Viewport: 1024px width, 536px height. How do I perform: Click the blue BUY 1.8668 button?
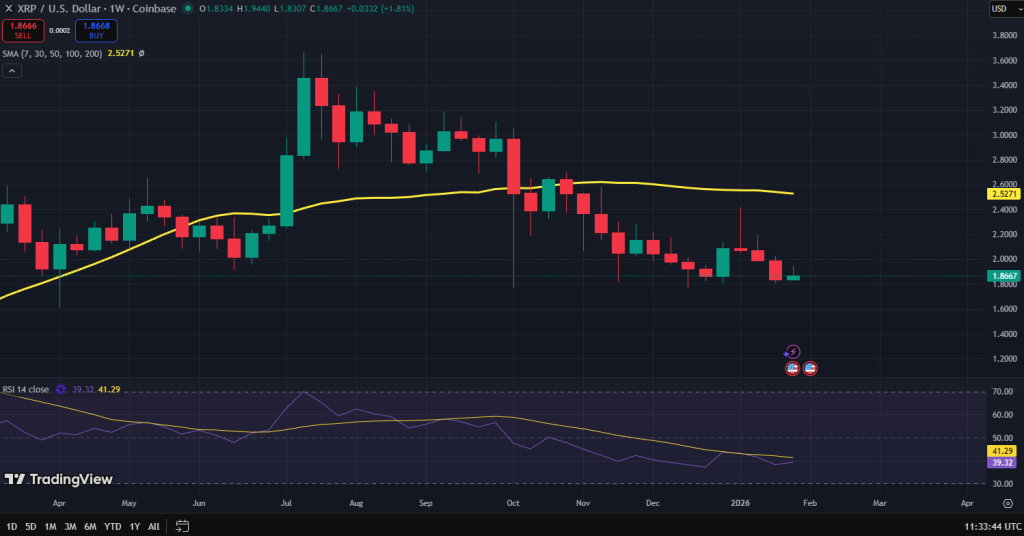pyautogui.click(x=96, y=30)
